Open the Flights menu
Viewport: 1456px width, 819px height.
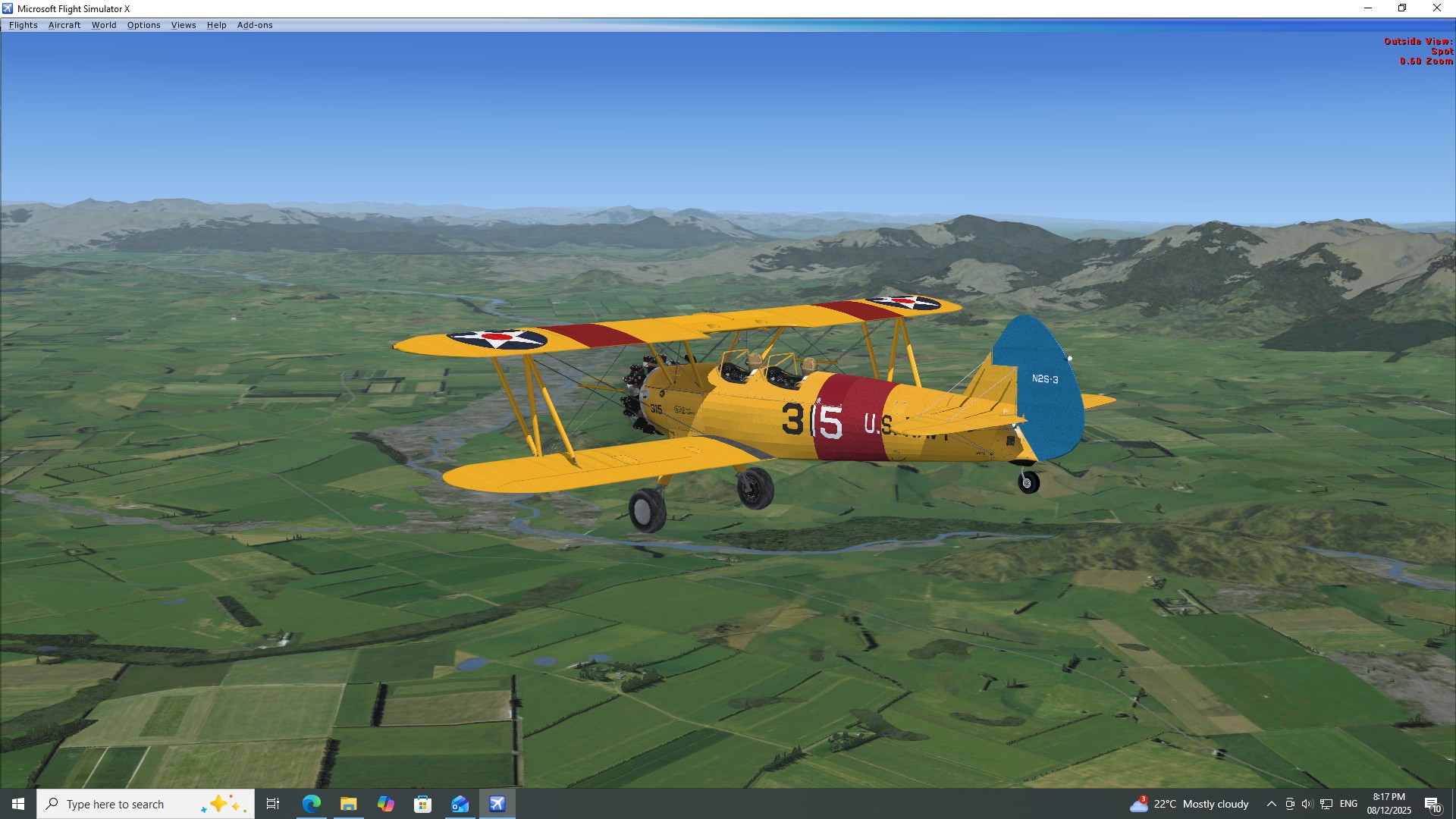click(23, 25)
